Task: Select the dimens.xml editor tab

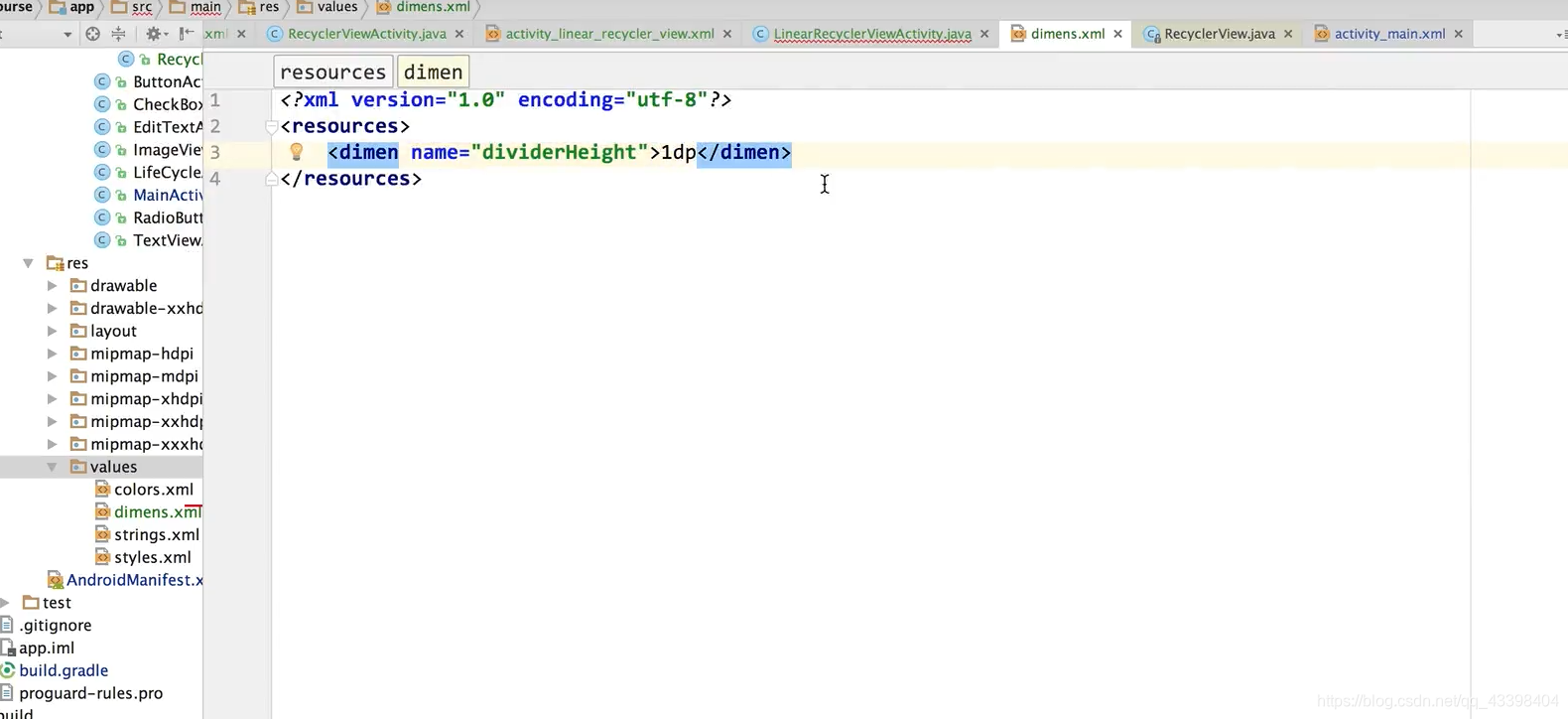Action: 1067,34
